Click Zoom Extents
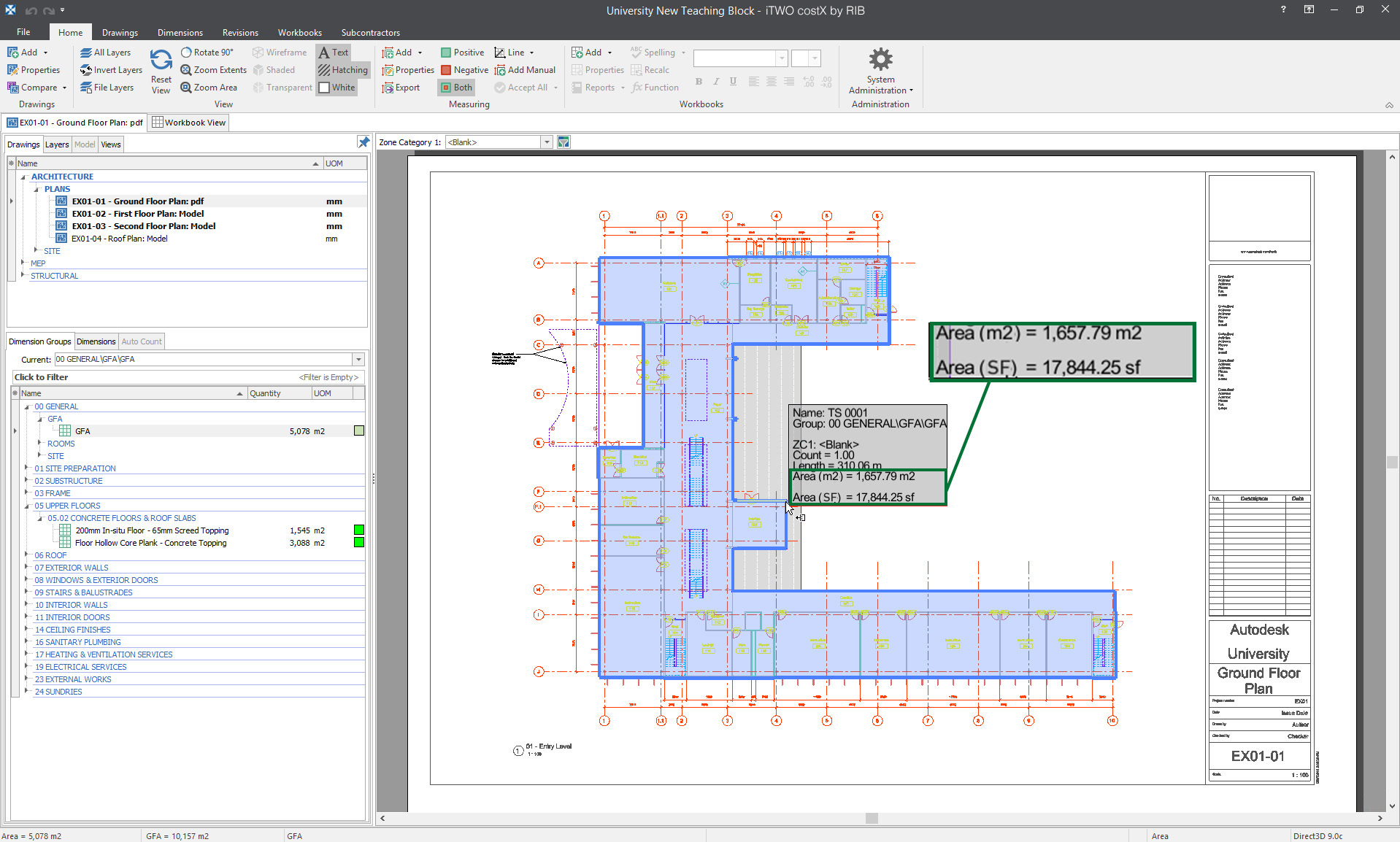The width and height of the screenshot is (1400, 842). point(214,70)
